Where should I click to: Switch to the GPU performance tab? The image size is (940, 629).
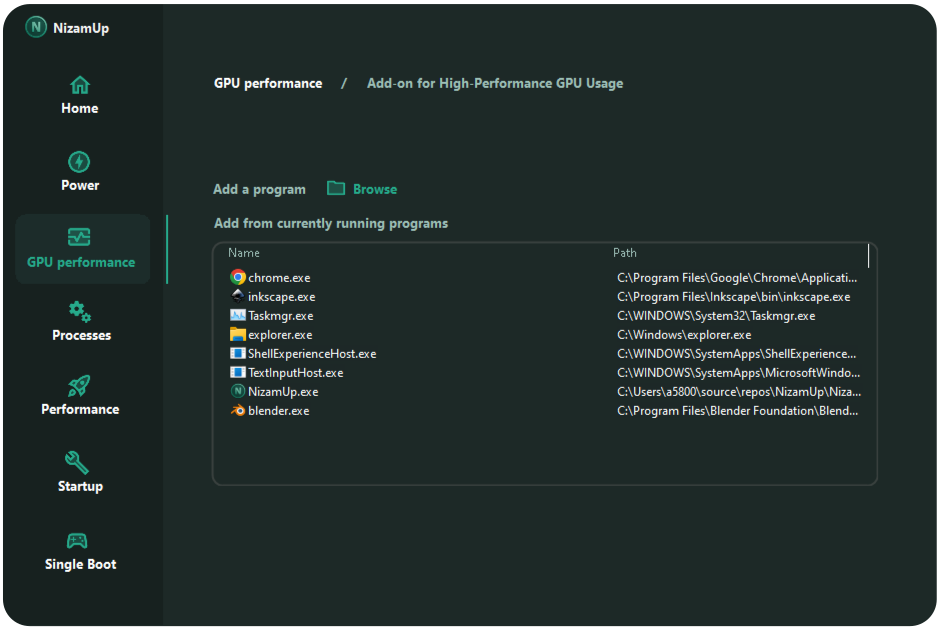pyautogui.click(x=82, y=249)
